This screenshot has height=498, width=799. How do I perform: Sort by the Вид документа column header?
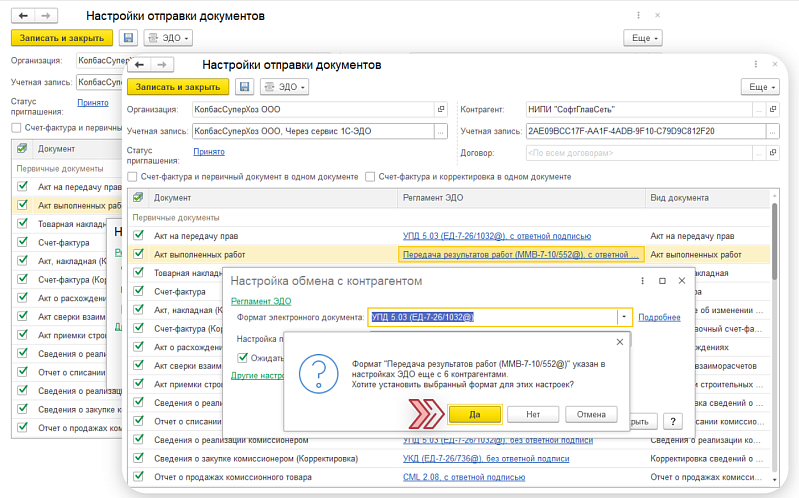(x=707, y=198)
